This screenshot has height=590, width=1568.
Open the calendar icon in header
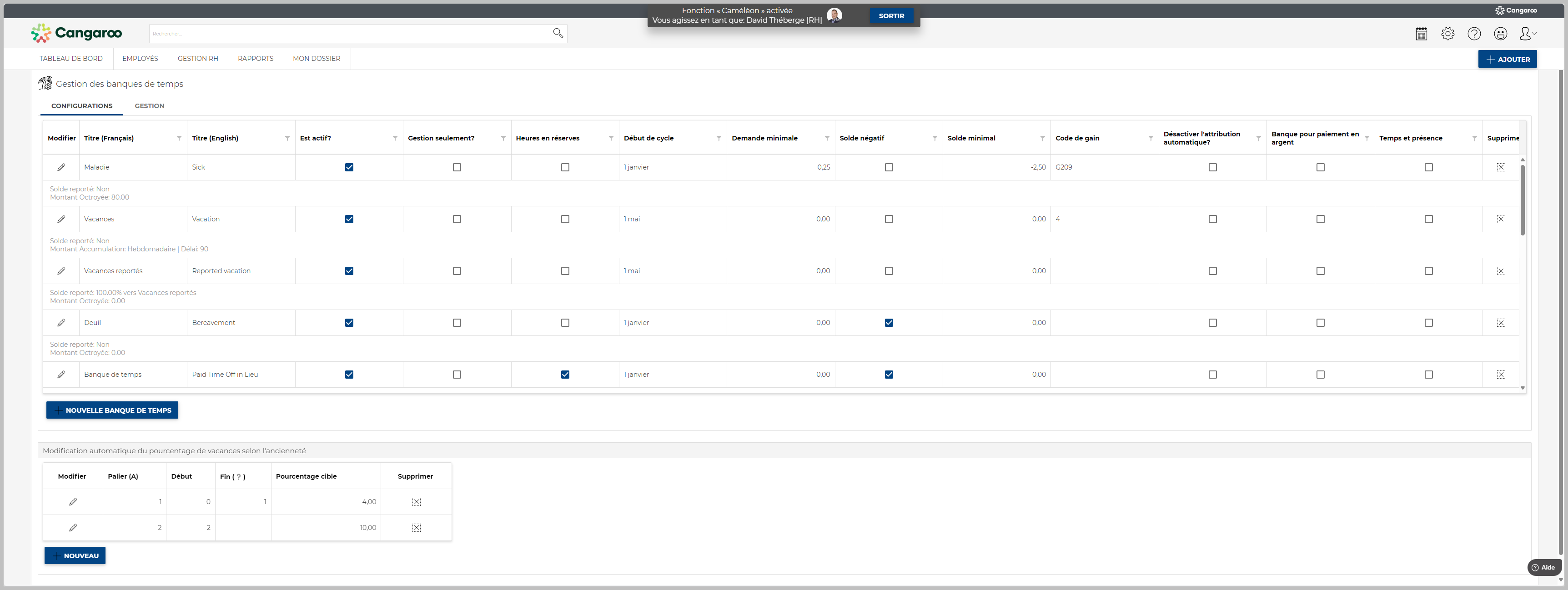tap(1421, 34)
